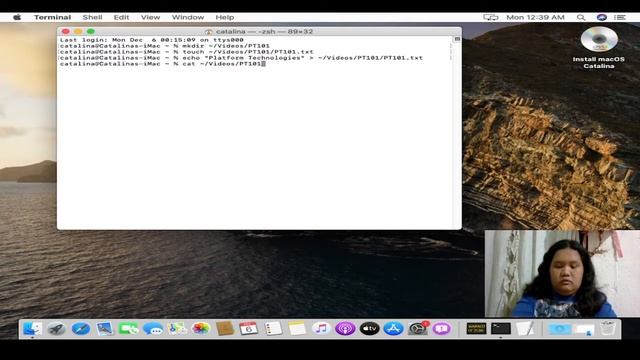Click the menu bar clock Mon 12:39 AM

536,18
